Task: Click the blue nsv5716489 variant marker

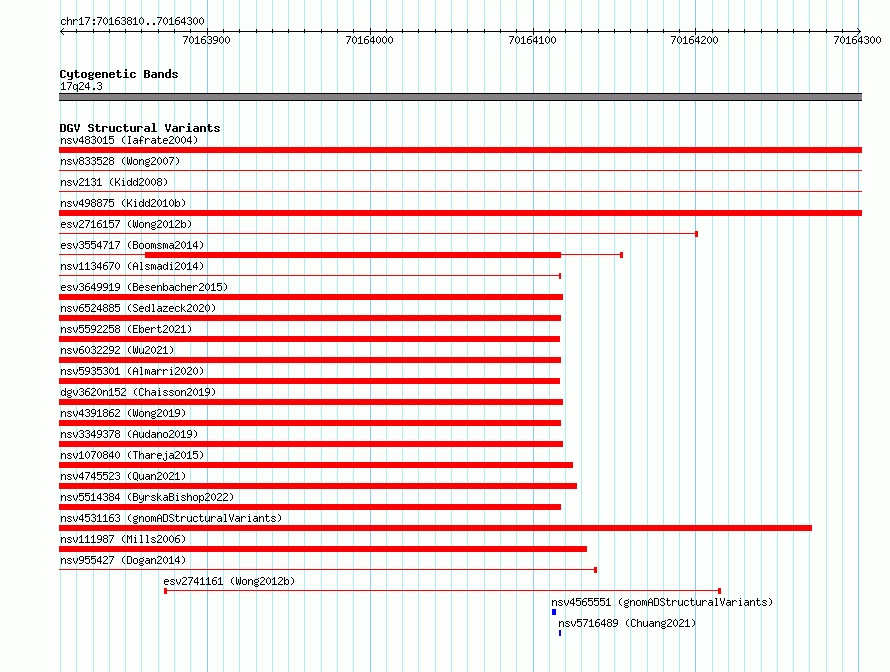Action: (x=560, y=633)
